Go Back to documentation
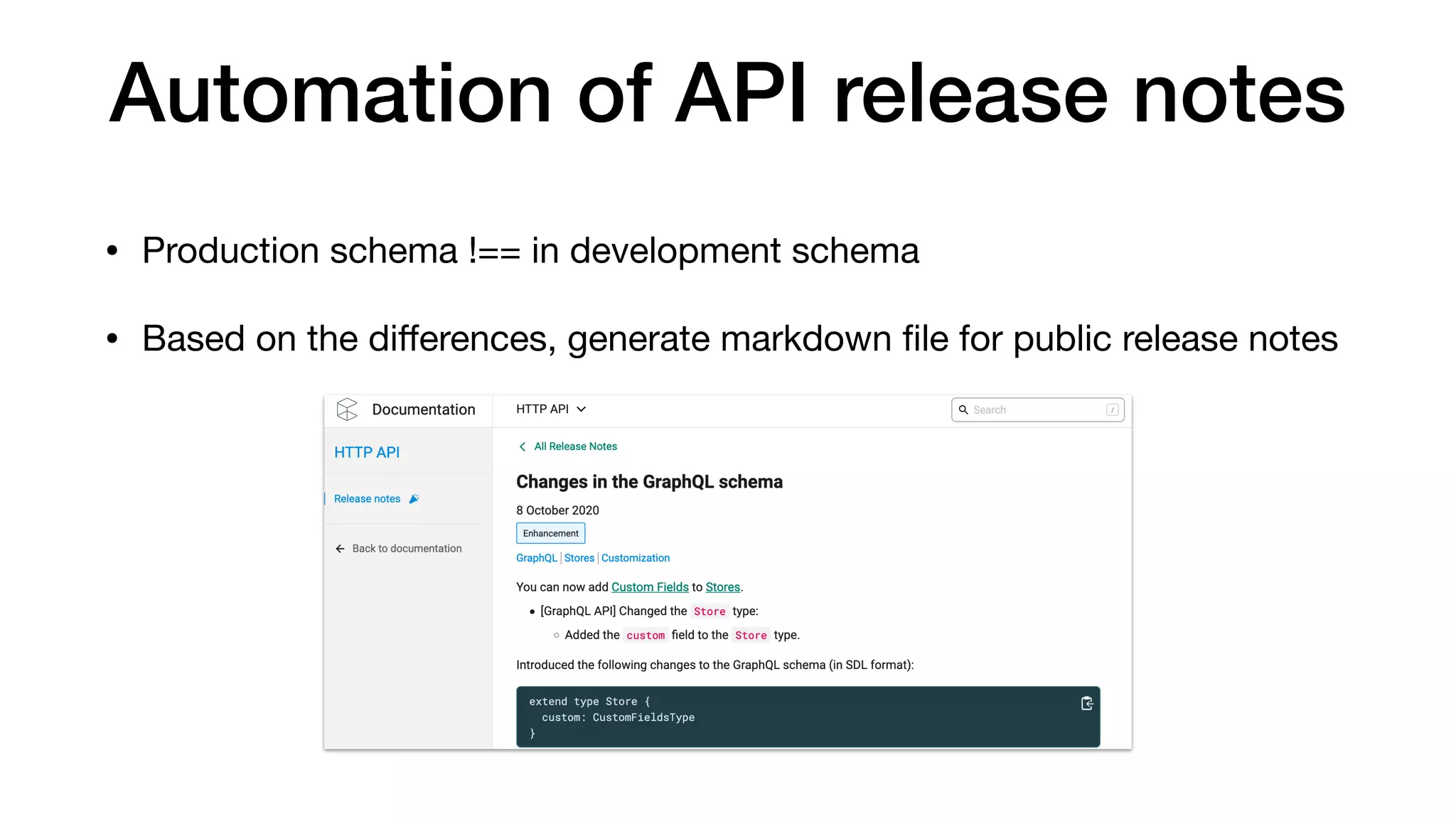Screen dimensions: 1456x819 coord(407,548)
